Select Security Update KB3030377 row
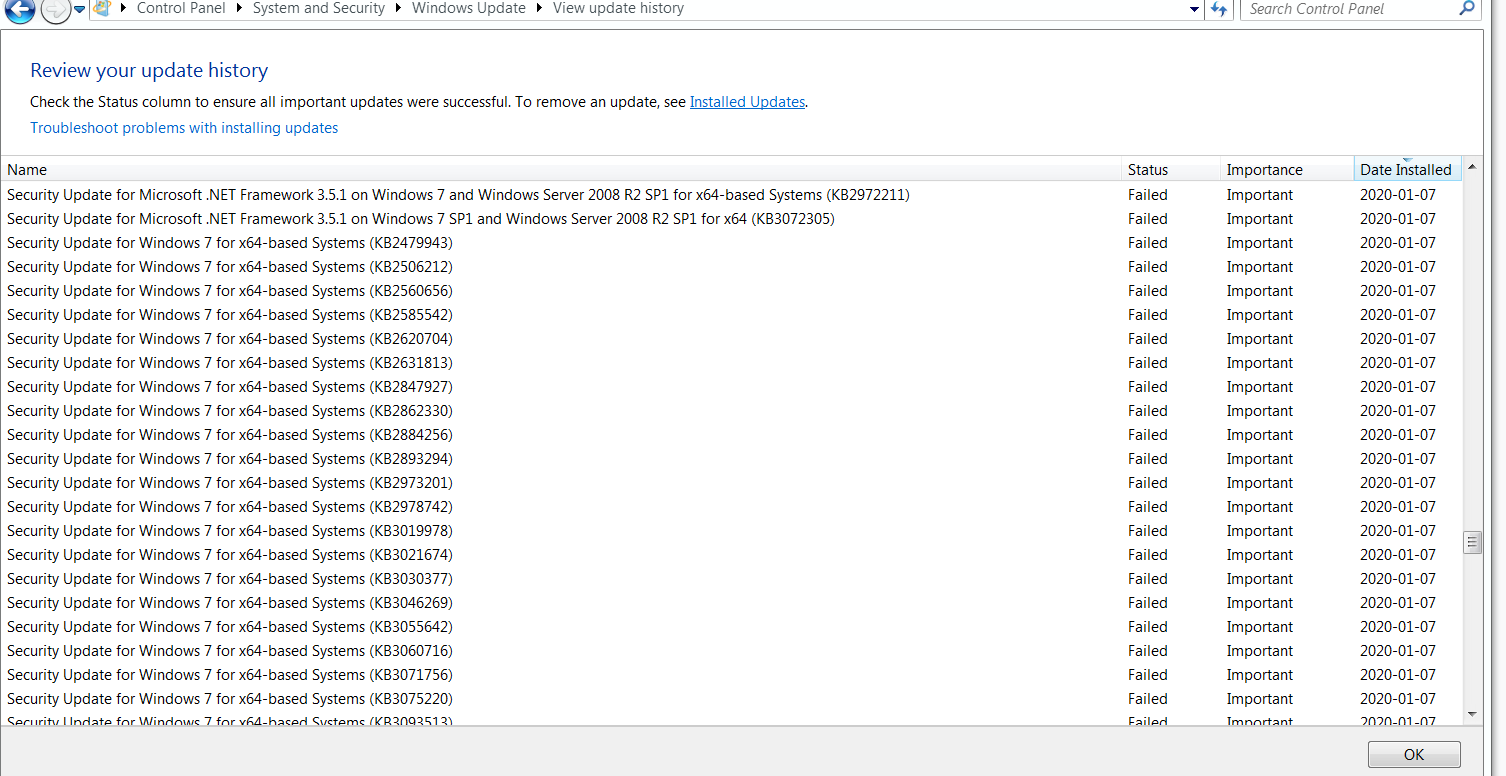The height and width of the screenshot is (776, 1506). click(731, 579)
